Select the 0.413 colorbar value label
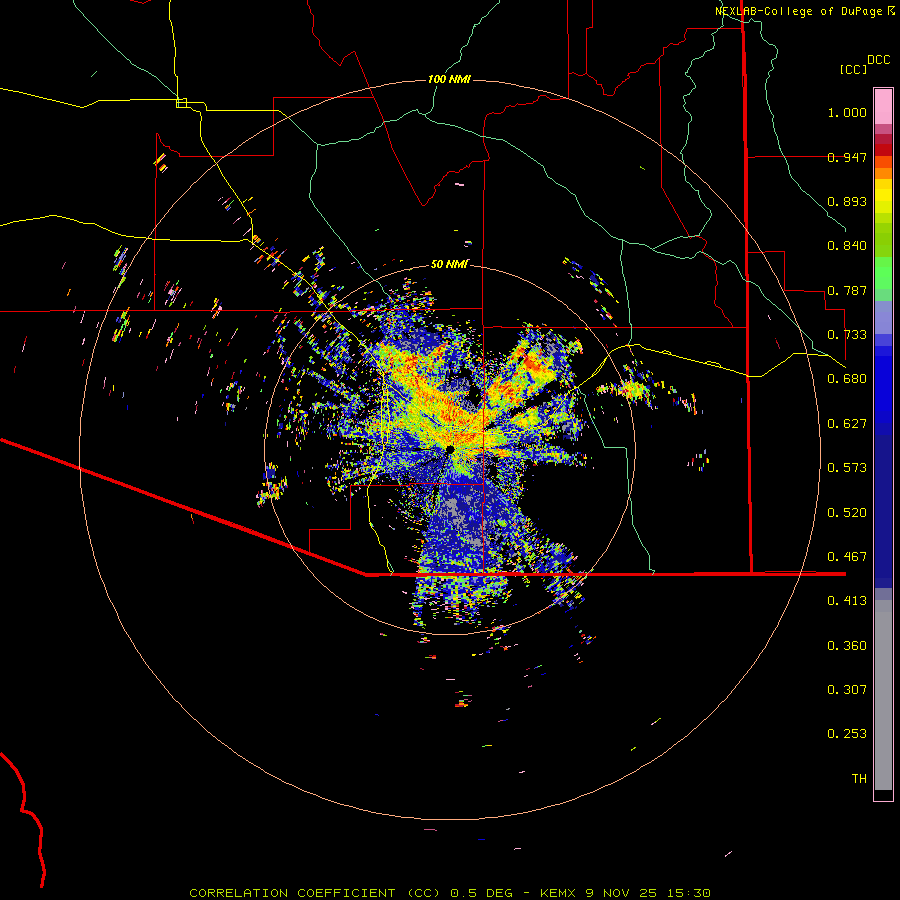Screen dimensions: 900x900 [x=847, y=601]
